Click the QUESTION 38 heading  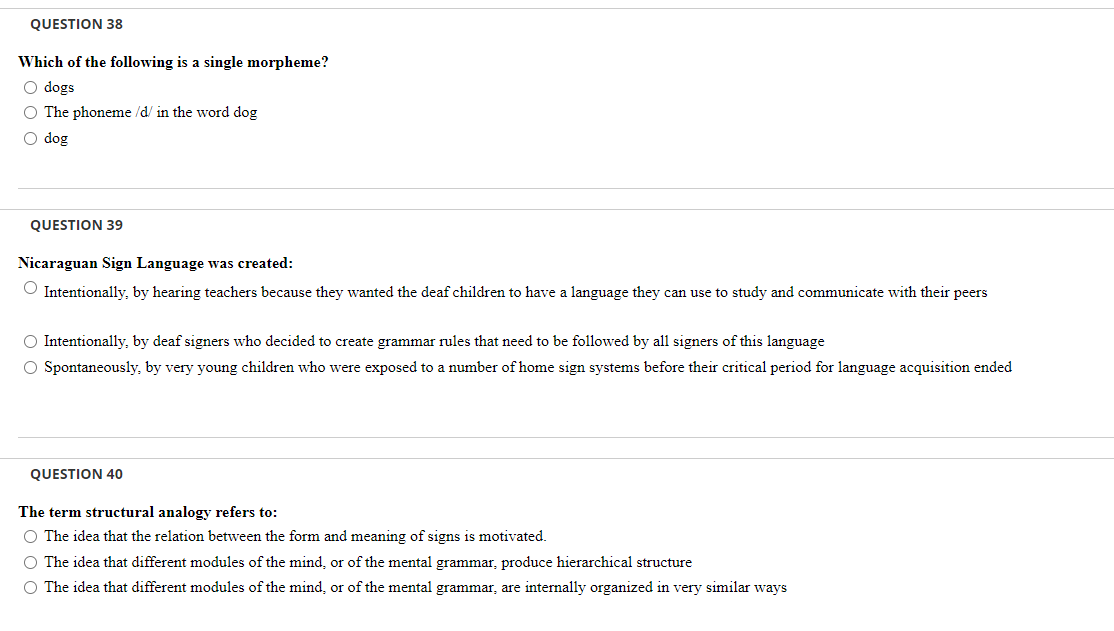point(76,24)
